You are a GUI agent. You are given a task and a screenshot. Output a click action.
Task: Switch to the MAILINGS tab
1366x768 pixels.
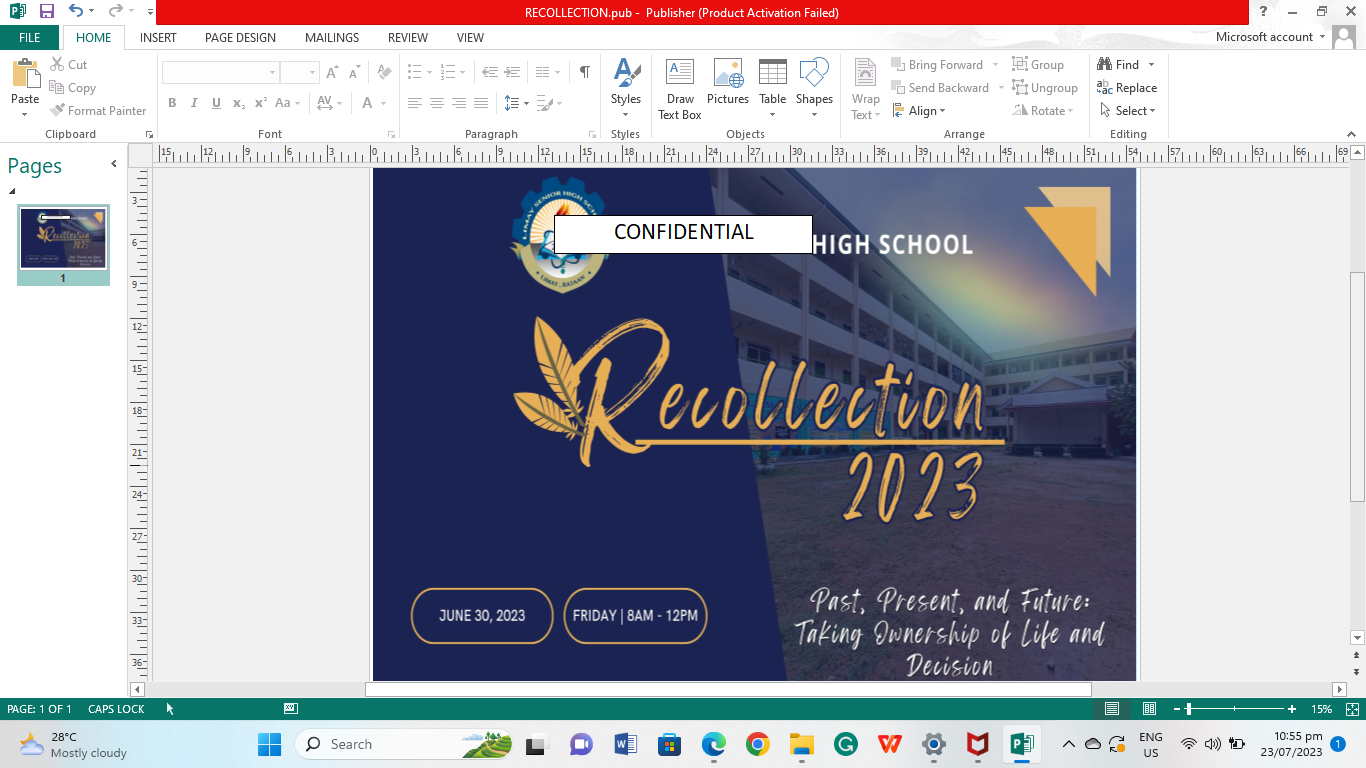332,38
